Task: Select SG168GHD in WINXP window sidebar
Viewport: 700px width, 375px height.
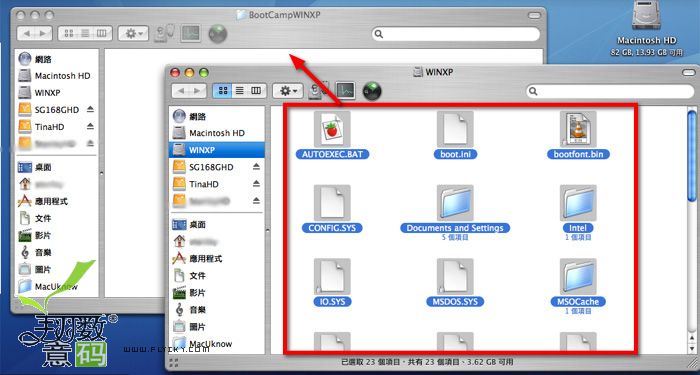Action: (x=211, y=167)
